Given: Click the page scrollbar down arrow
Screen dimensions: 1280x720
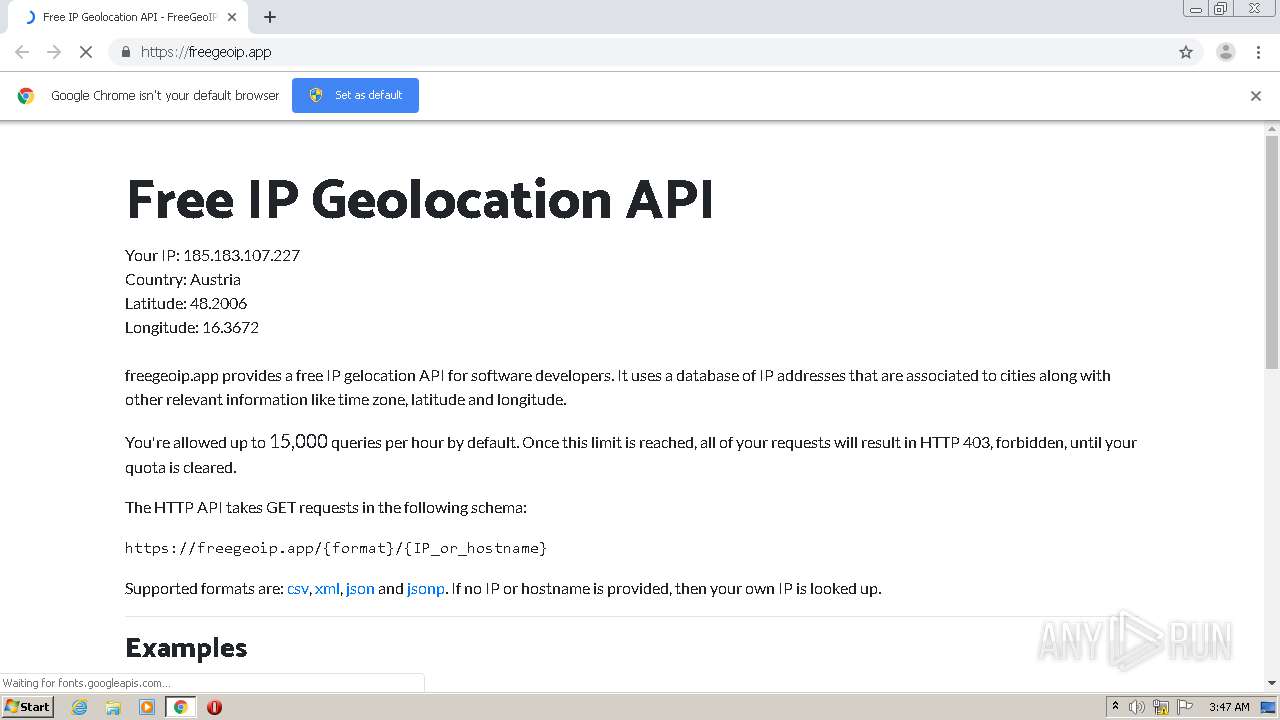Looking at the screenshot, I should click(x=1272, y=683).
